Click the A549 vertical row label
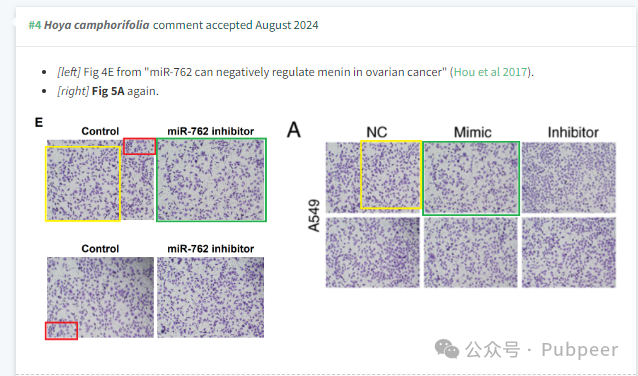This screenshot has height=376, width=638. click(314, 215)
